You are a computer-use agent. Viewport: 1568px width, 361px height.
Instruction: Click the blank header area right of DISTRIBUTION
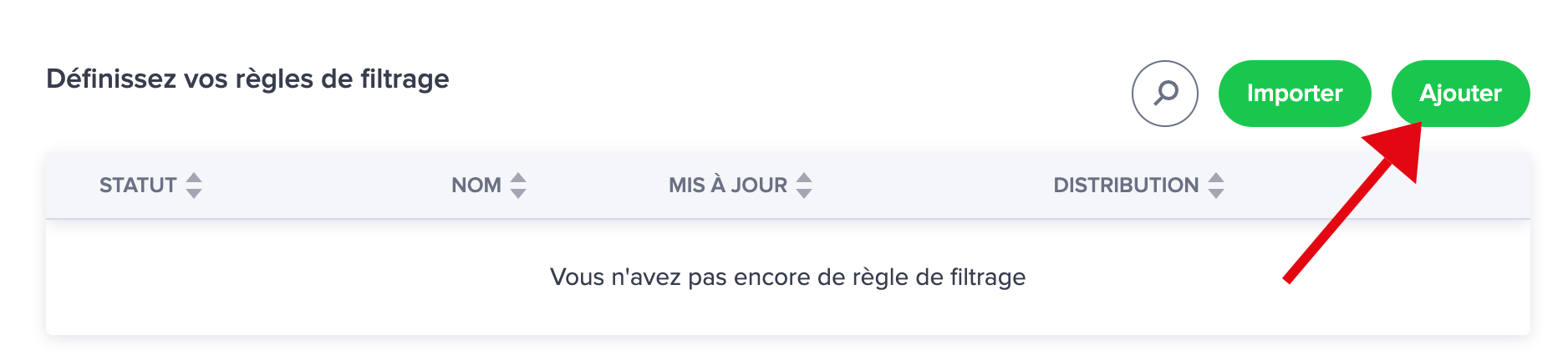tap(1377, 186)
